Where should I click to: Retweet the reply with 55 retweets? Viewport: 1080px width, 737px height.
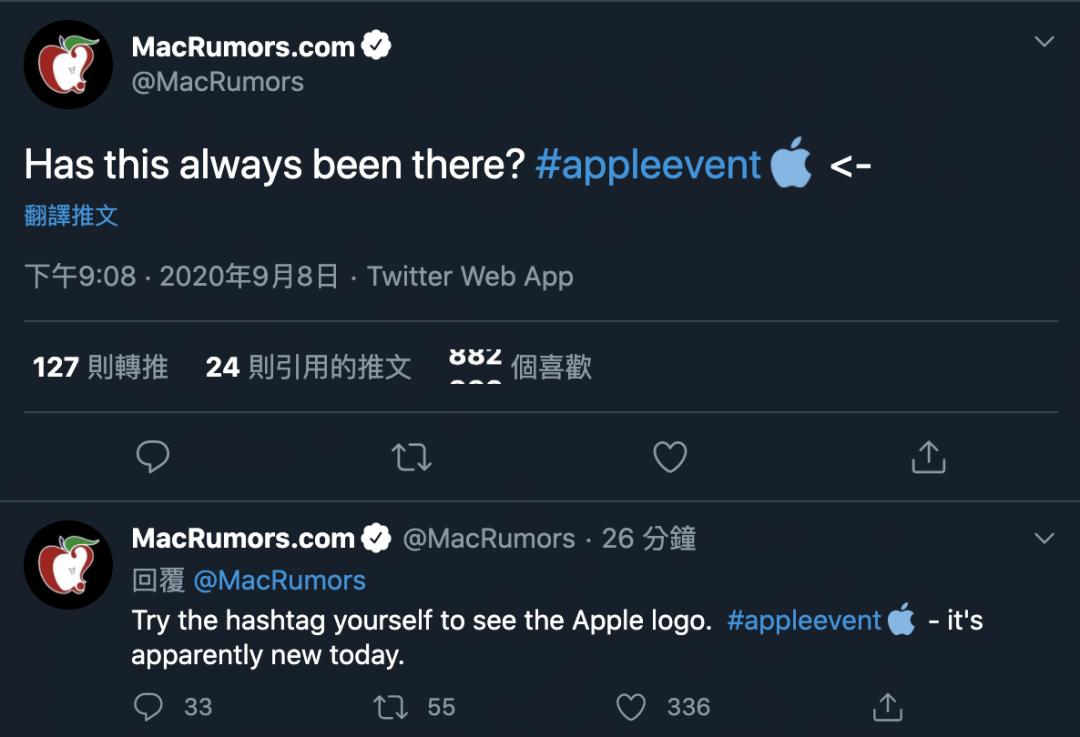point(389,707)
